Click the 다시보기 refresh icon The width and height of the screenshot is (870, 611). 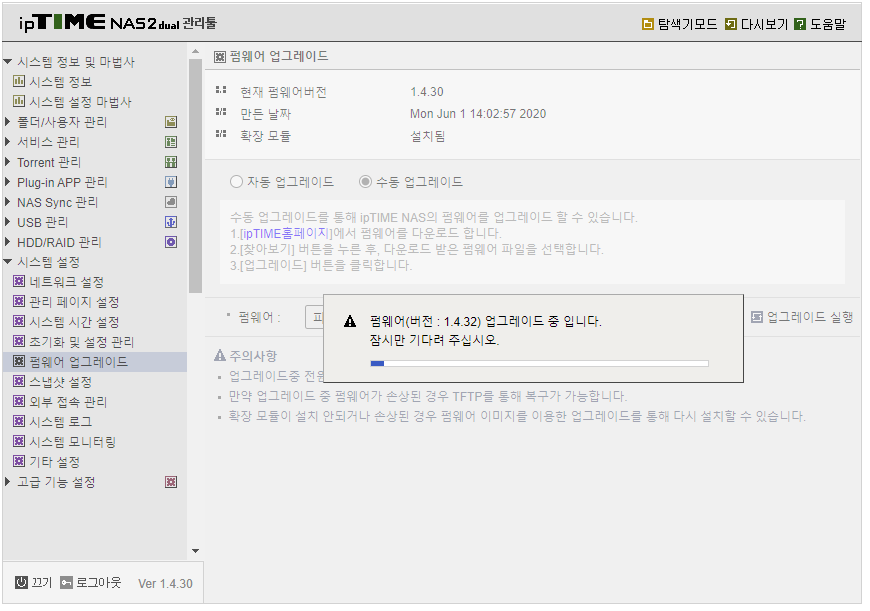click(731, 24)
